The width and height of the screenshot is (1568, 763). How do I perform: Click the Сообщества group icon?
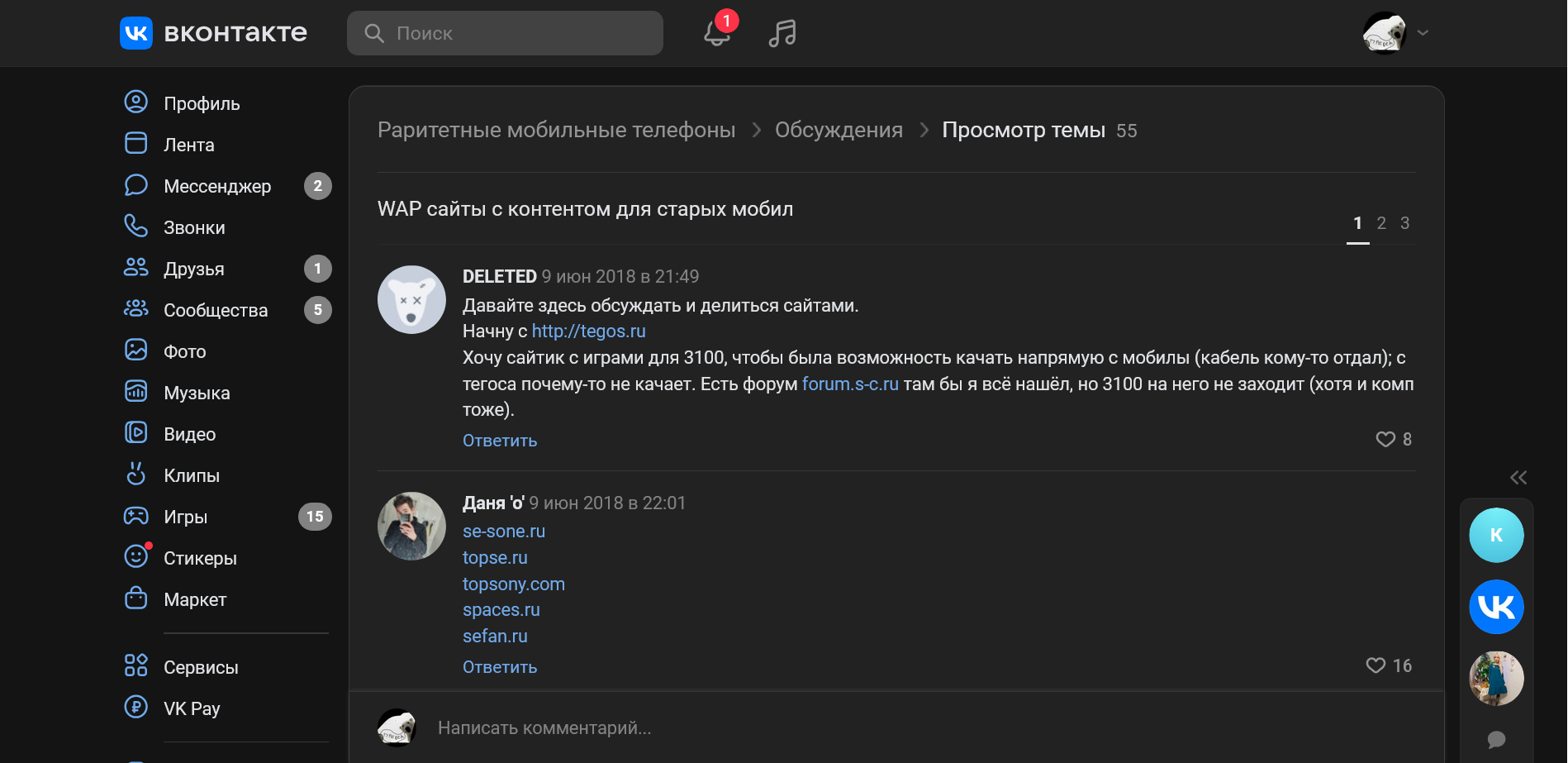pyautogui.click(x=135, y=309)
